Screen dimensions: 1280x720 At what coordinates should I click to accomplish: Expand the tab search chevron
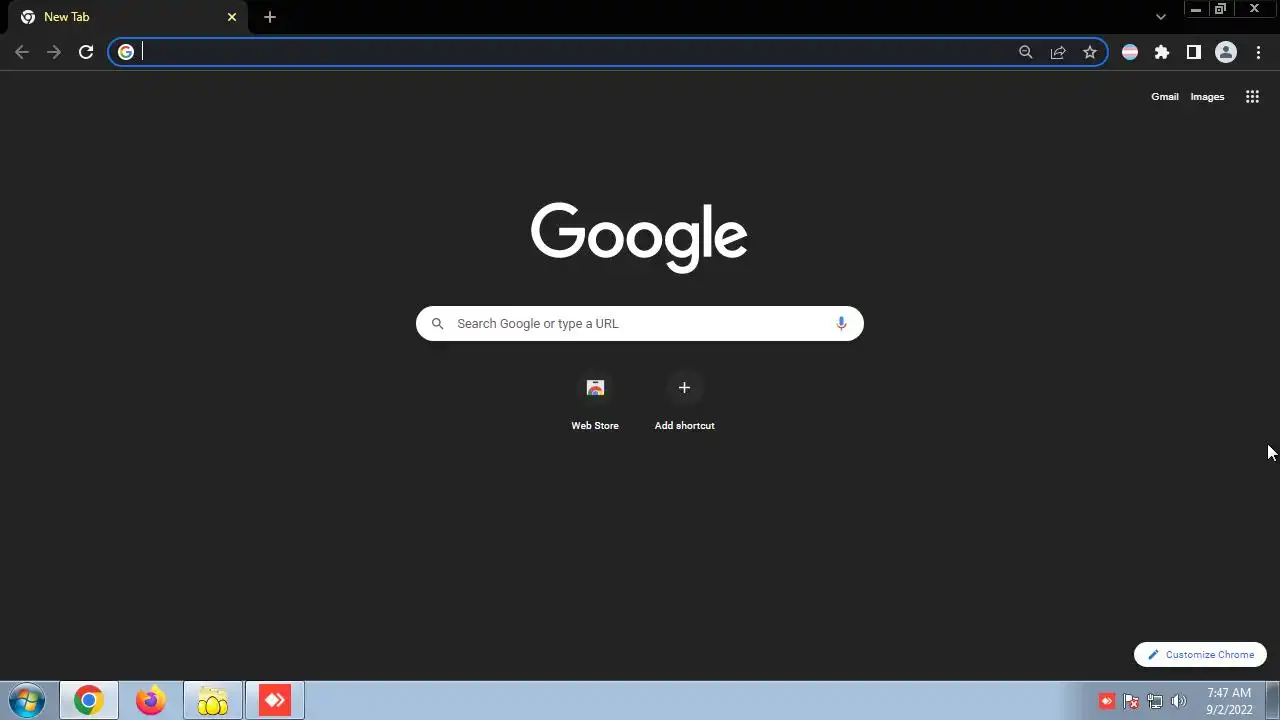point(1161,17)
